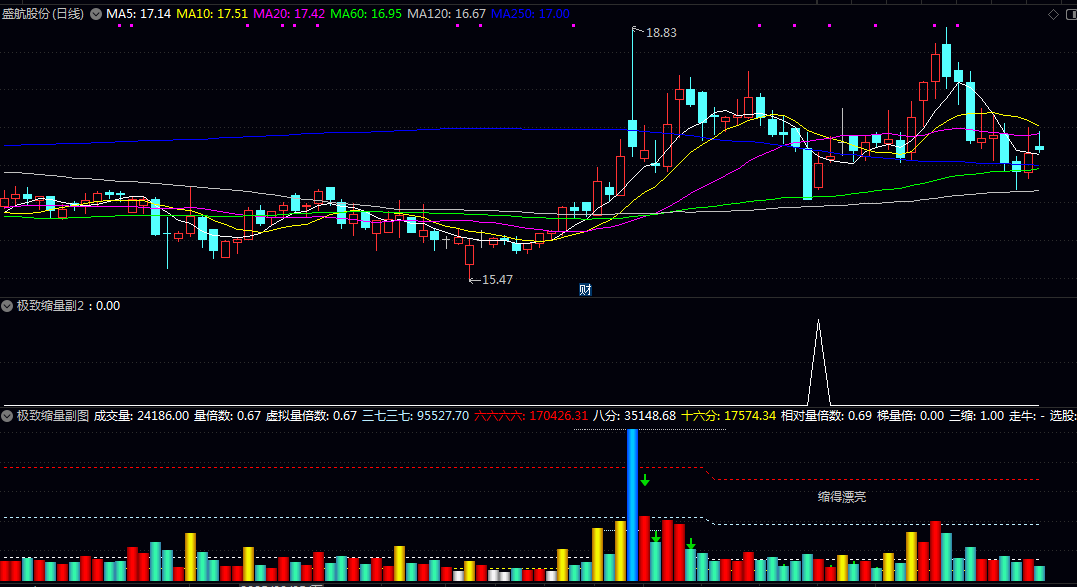Screen dimensions: 1077x587
Task: Click the 相对量倍数: 0.69 value
Action: coord(826,415)
